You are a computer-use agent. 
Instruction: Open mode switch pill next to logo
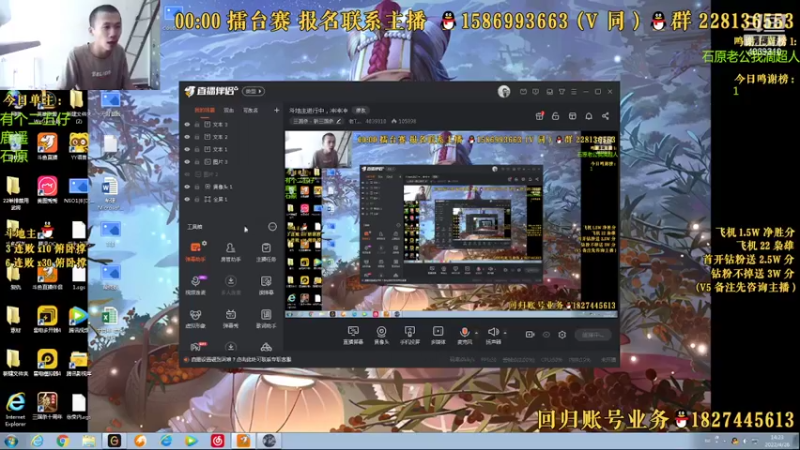[254, 91]
